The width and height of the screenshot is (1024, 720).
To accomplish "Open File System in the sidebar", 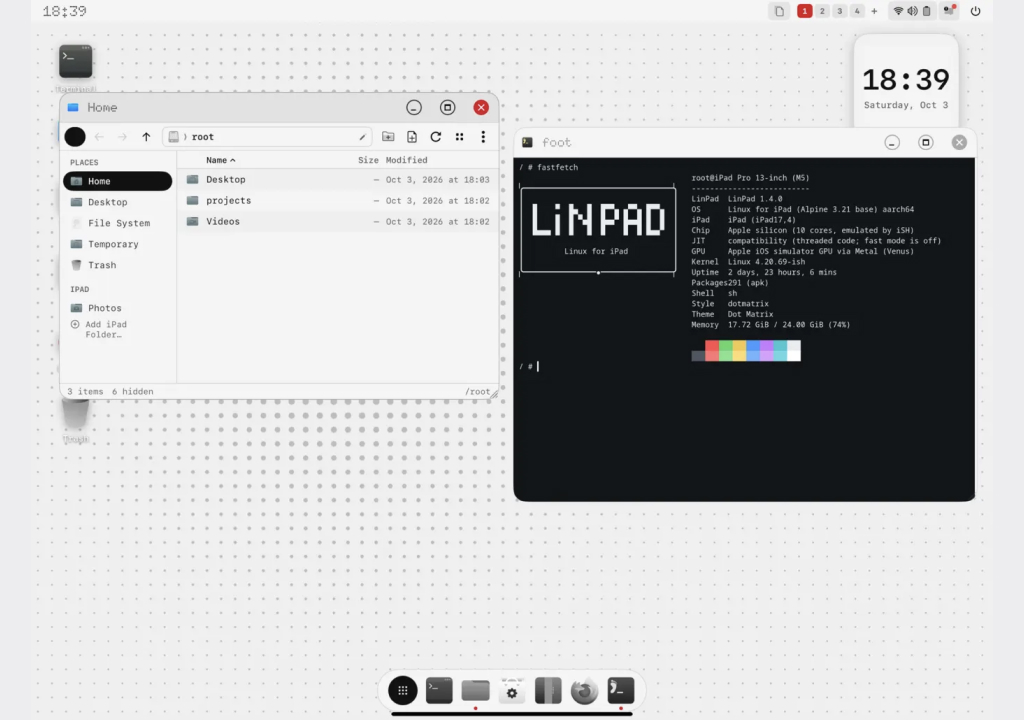I will coord(118,223).
